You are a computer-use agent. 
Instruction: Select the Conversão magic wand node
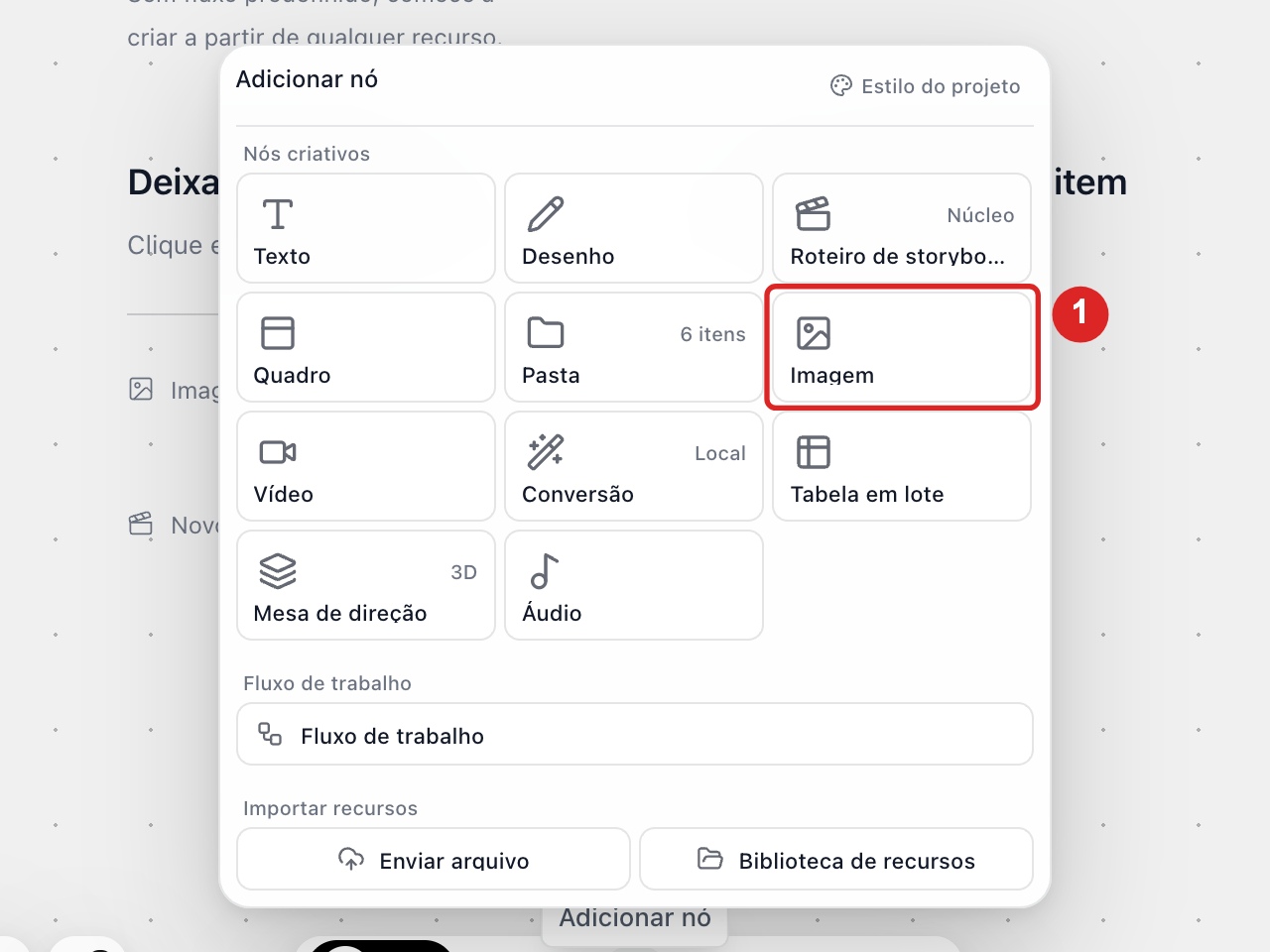click(x=634, y=466)
